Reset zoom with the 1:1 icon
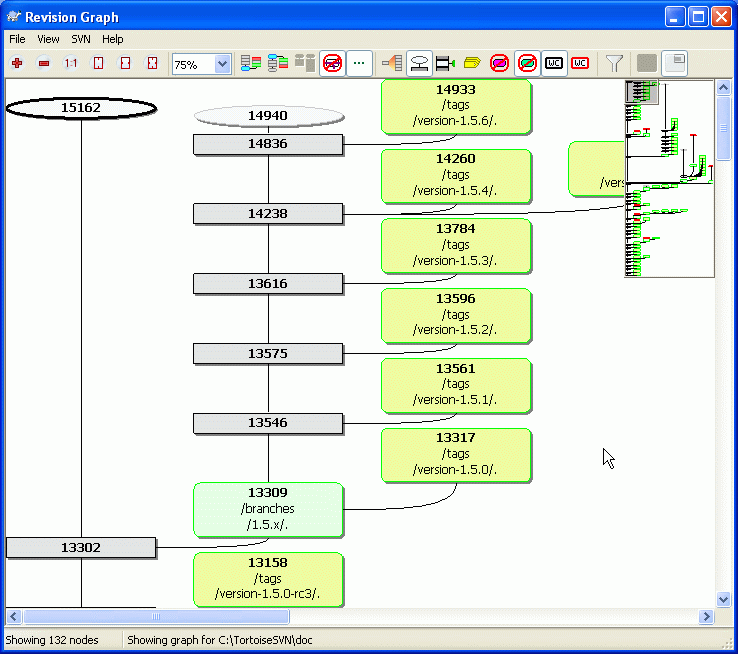 pyautogui.click(x=71, y=63)
